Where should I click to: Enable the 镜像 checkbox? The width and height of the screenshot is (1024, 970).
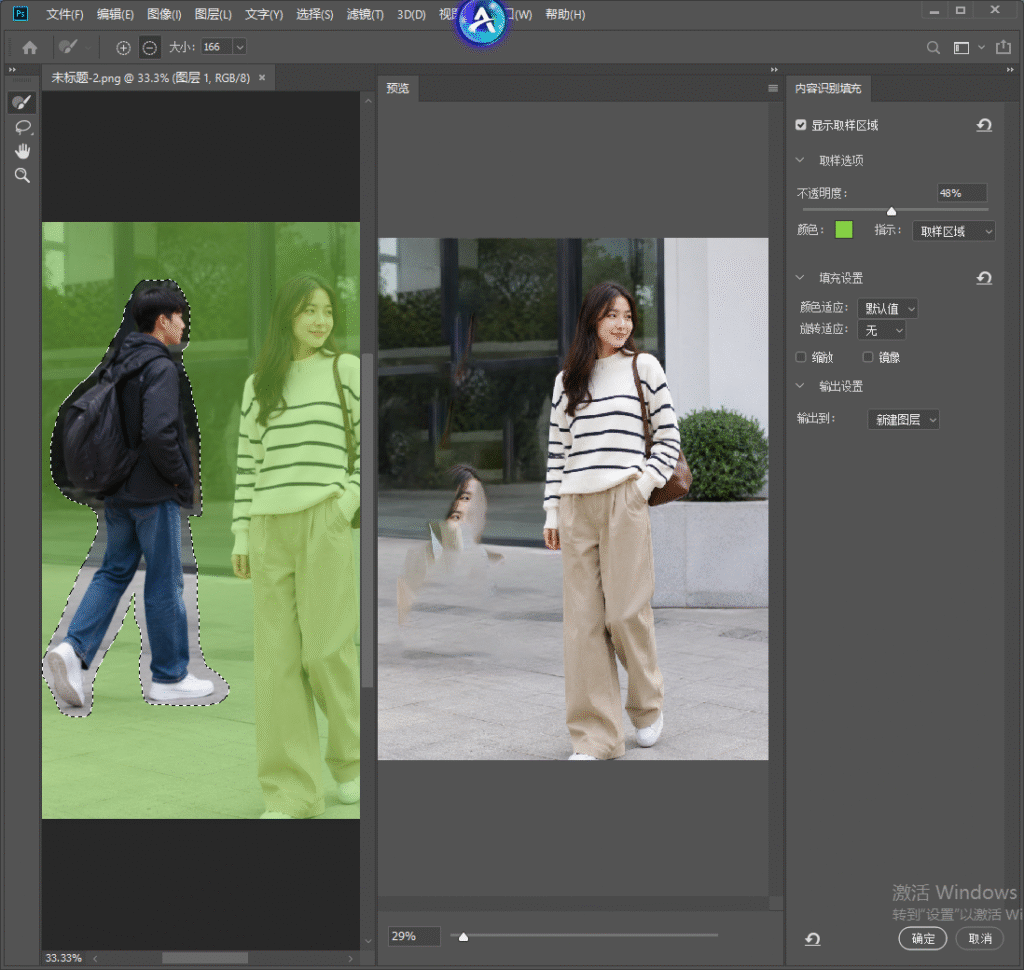tap(867, 357)
